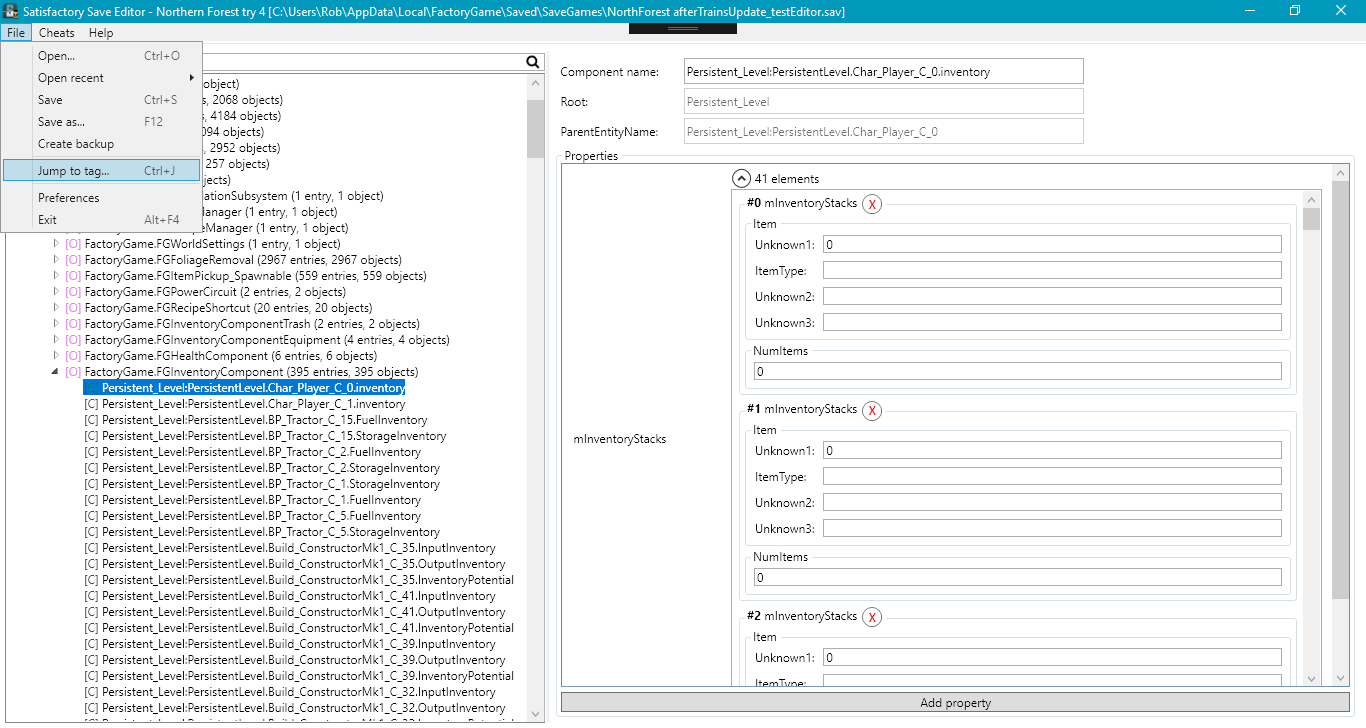Click Unknown1 field of stack #1
The height and width of the screenshot is (728, 1366).
(x=1052, y=450)
